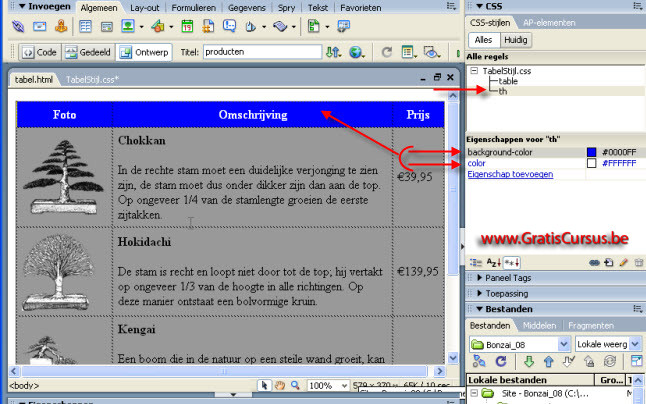The image size is (646, 404).
Task: Show Alles rules in CSS panel
Action: click(x=484, y=40)
